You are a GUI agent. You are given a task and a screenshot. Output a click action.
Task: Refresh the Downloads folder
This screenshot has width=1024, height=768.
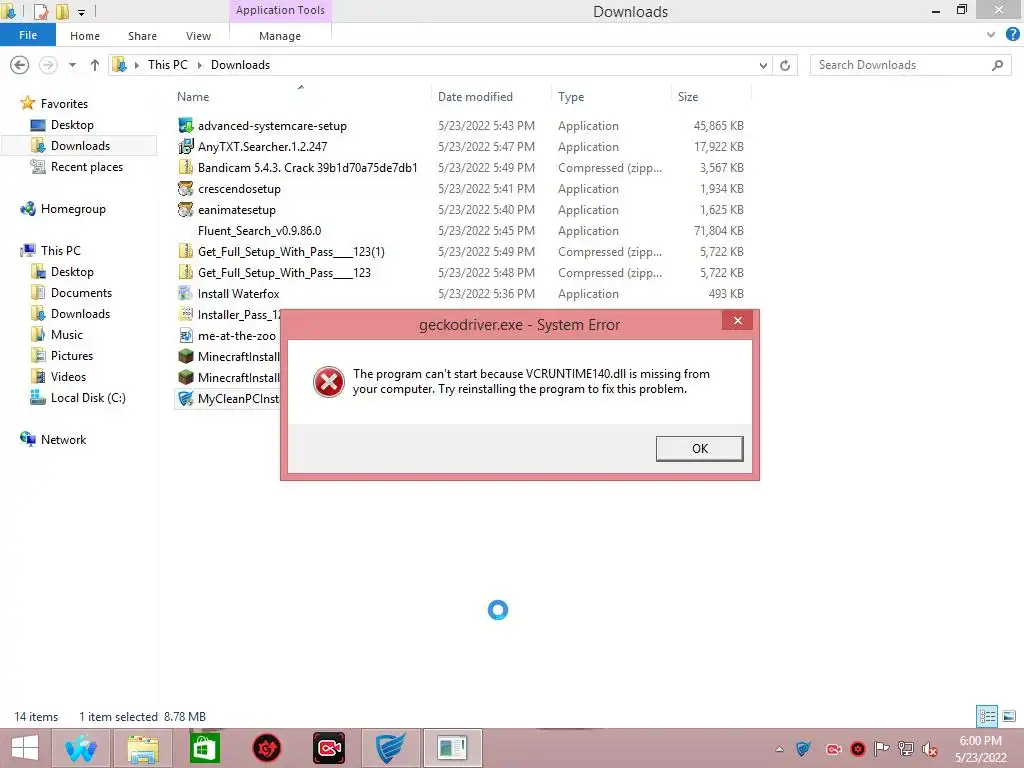785,65
